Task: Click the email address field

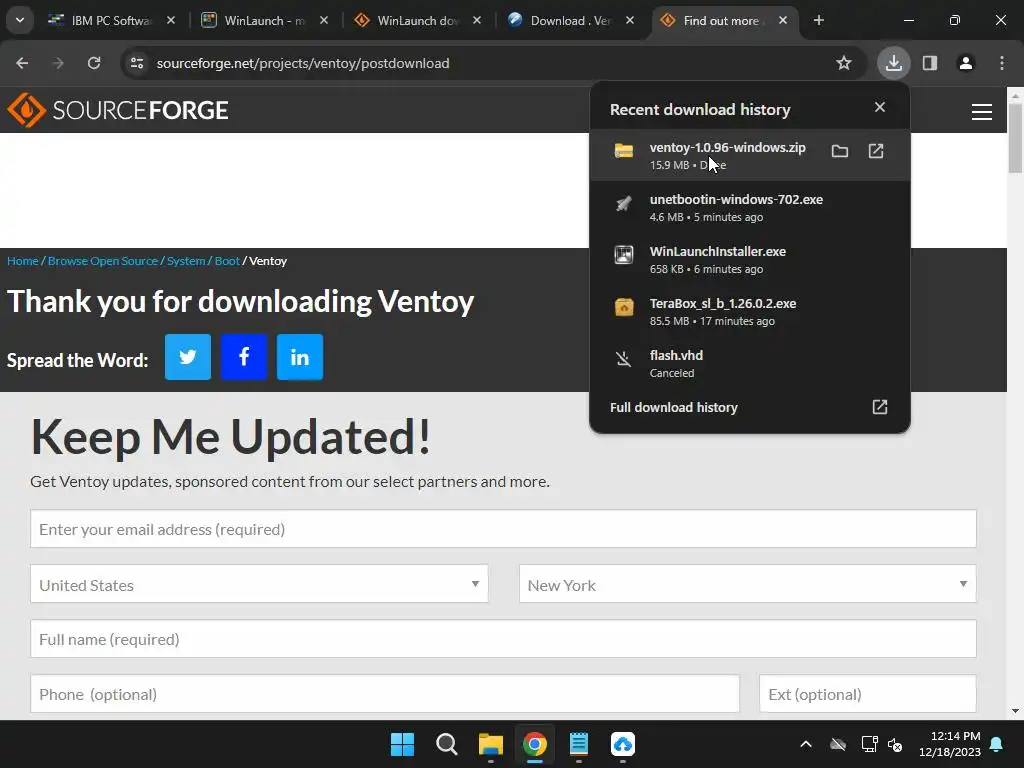Action: coord(503,529)
